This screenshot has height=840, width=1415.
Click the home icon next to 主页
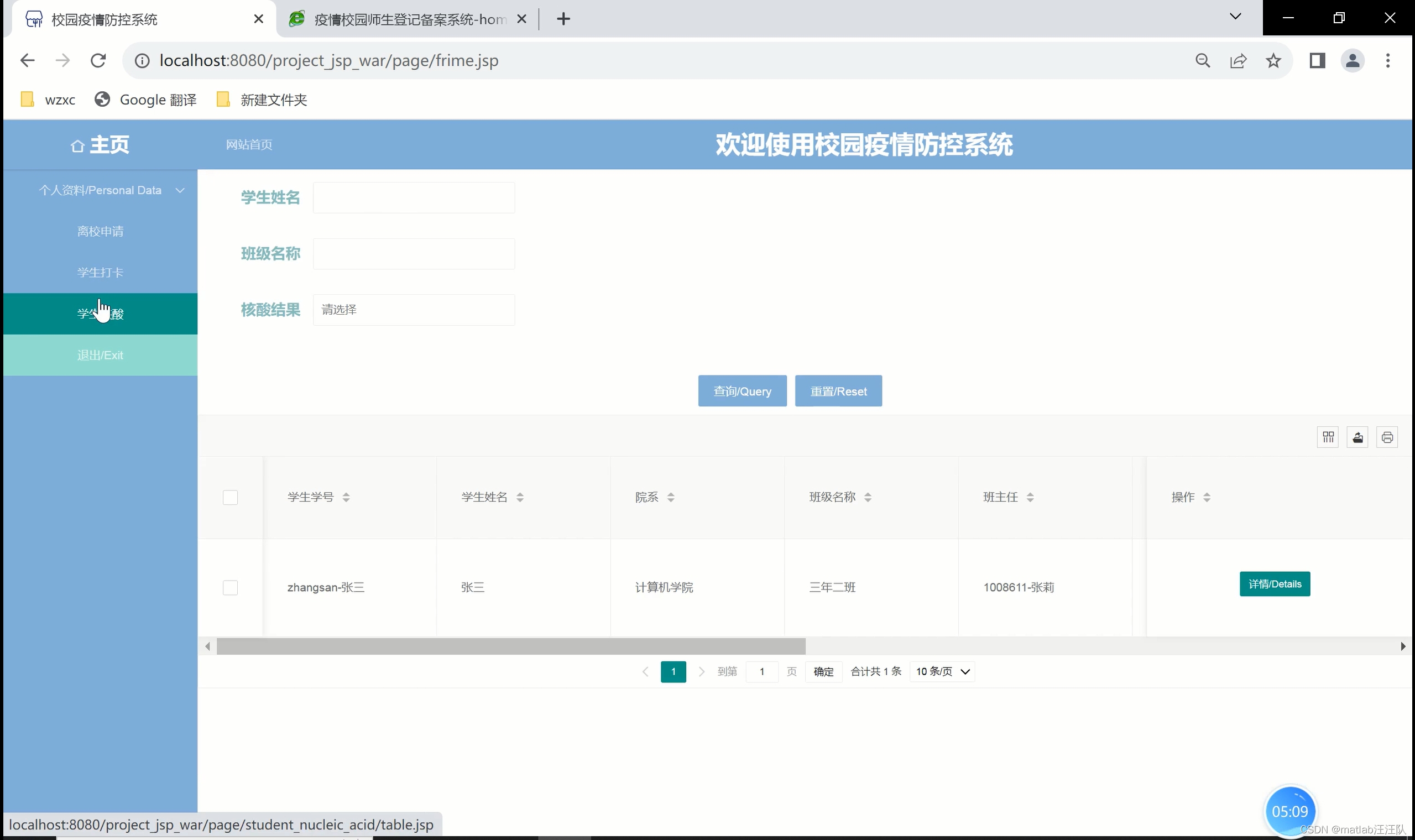(77, 146)
